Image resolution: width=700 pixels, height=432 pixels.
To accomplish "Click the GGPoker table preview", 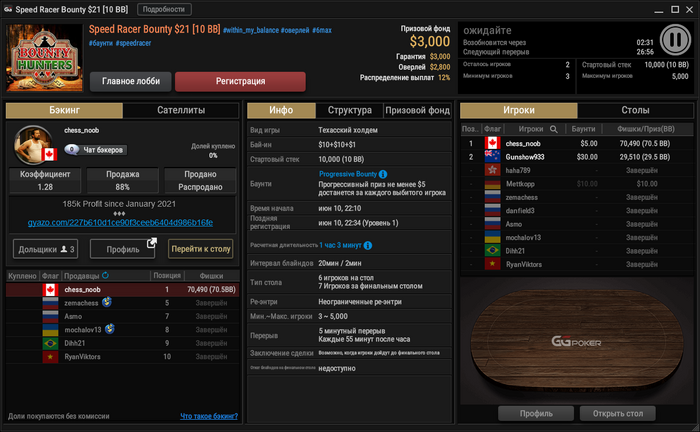I will (577, 339).
